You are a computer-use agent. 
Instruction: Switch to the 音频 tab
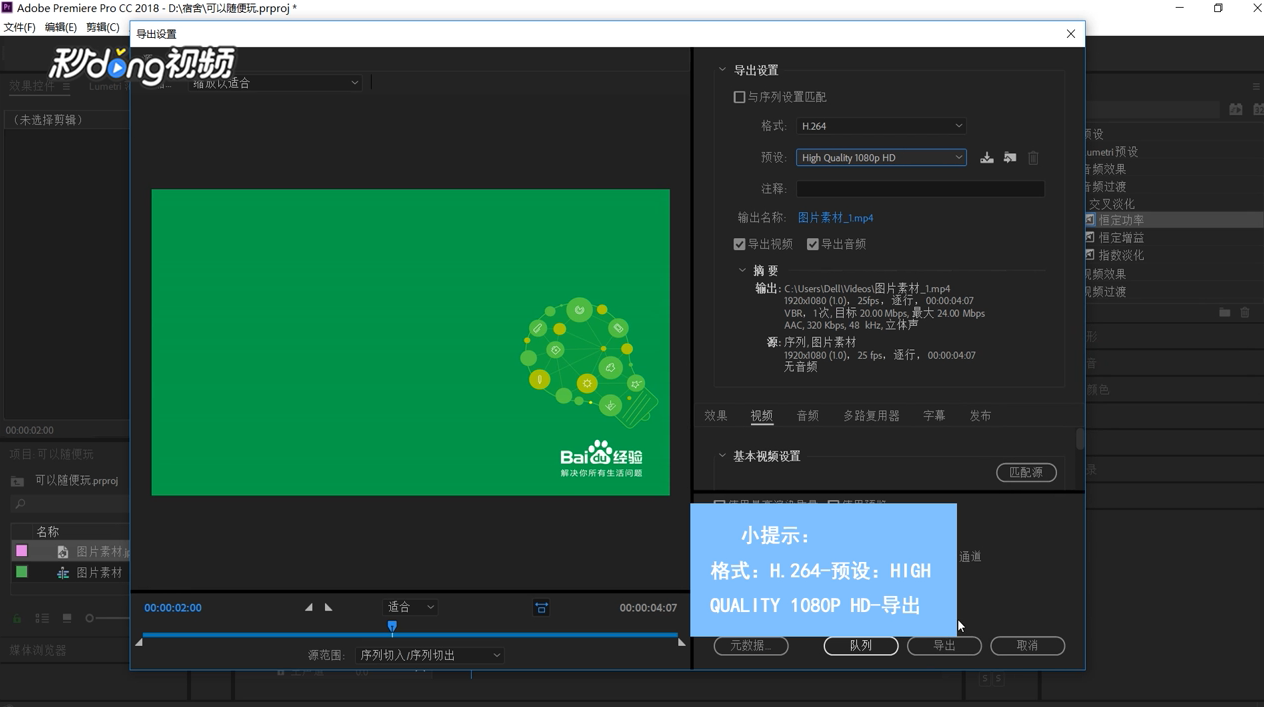point(808,416)
